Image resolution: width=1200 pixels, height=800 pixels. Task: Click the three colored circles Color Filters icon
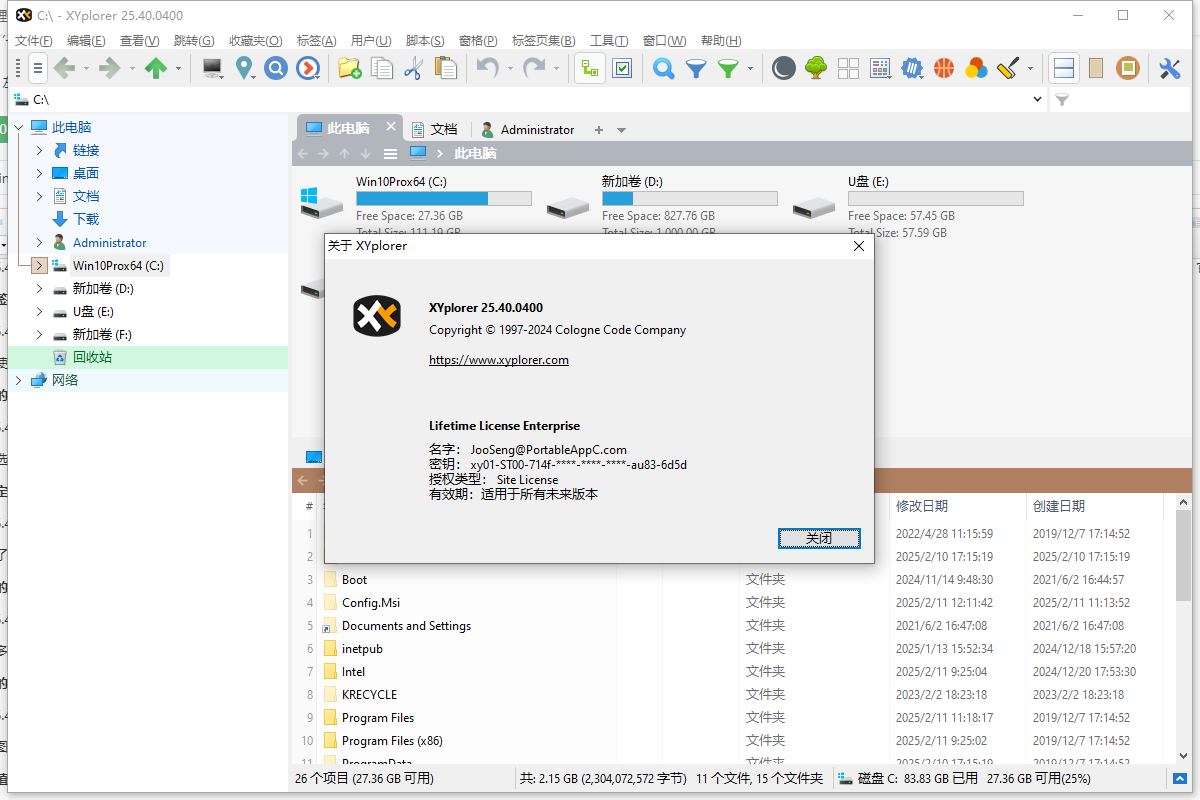click(976, 68)
